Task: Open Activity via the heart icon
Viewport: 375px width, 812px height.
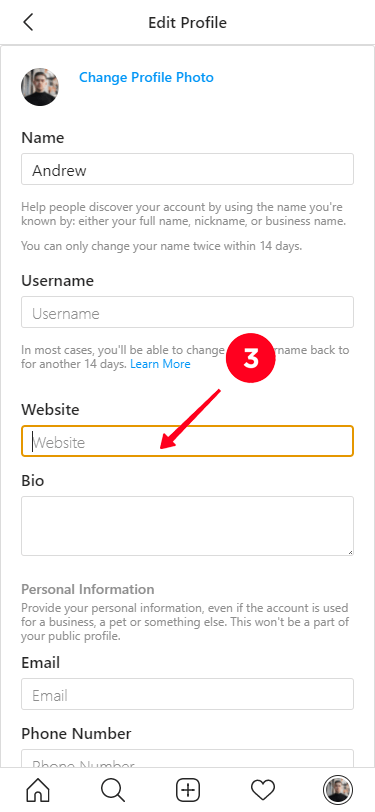Action: 263,790
